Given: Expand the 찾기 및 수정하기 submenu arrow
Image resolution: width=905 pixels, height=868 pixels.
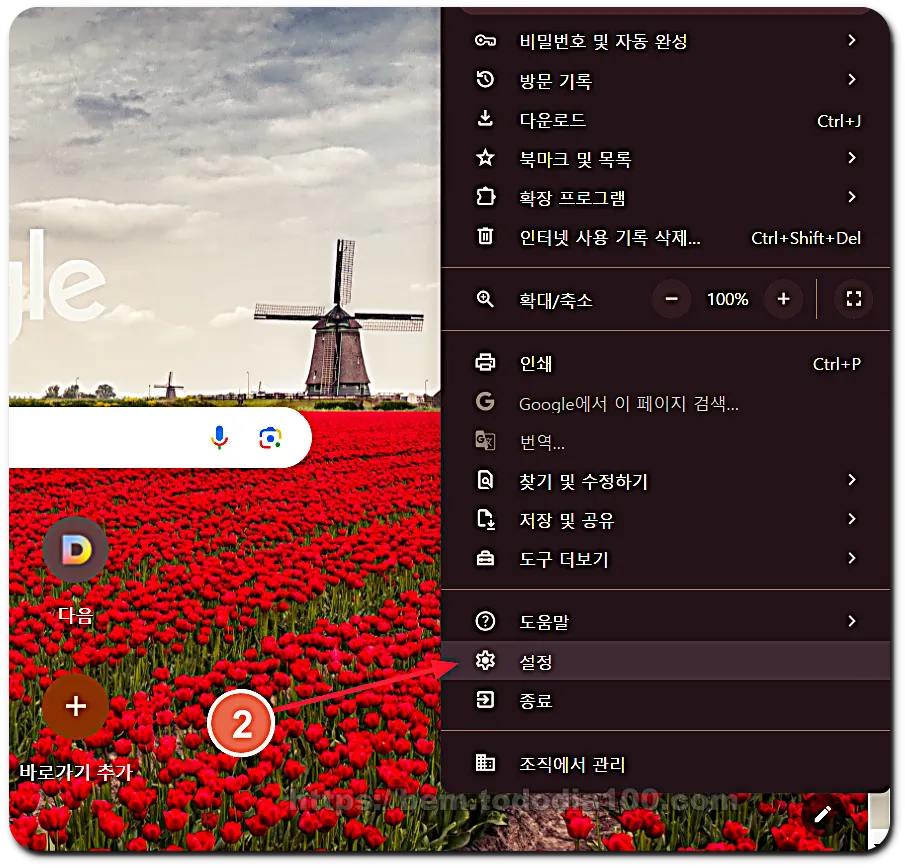Looking at the screenshot, I should click(852, 480).
